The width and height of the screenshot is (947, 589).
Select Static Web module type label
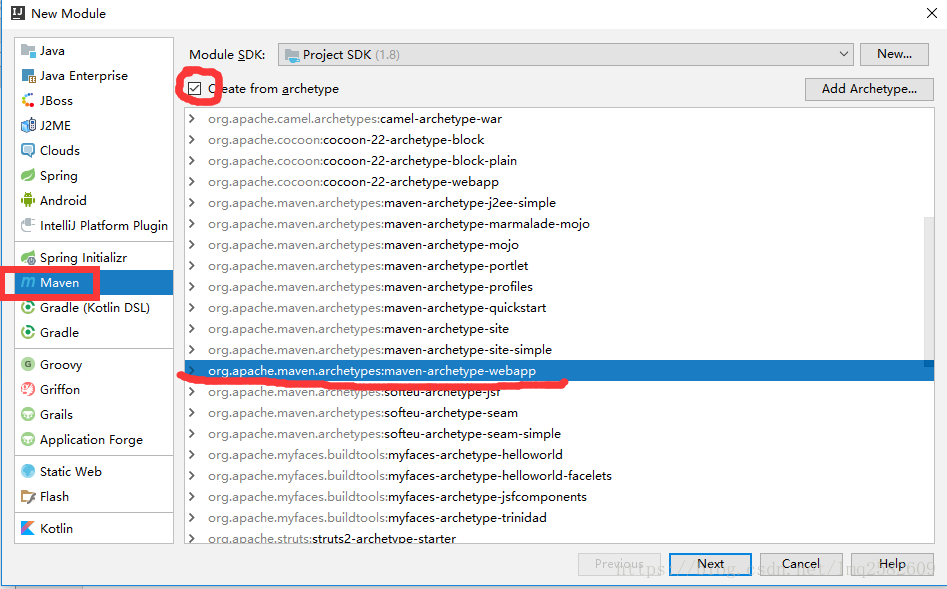click(71, 471)
